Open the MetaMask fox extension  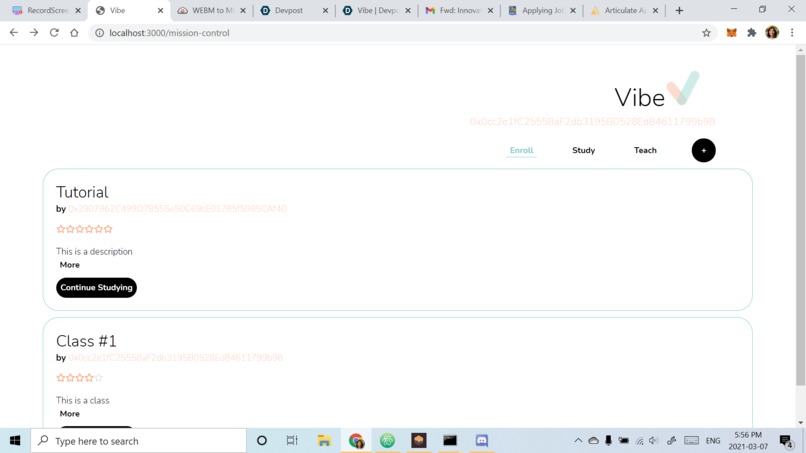731,33
